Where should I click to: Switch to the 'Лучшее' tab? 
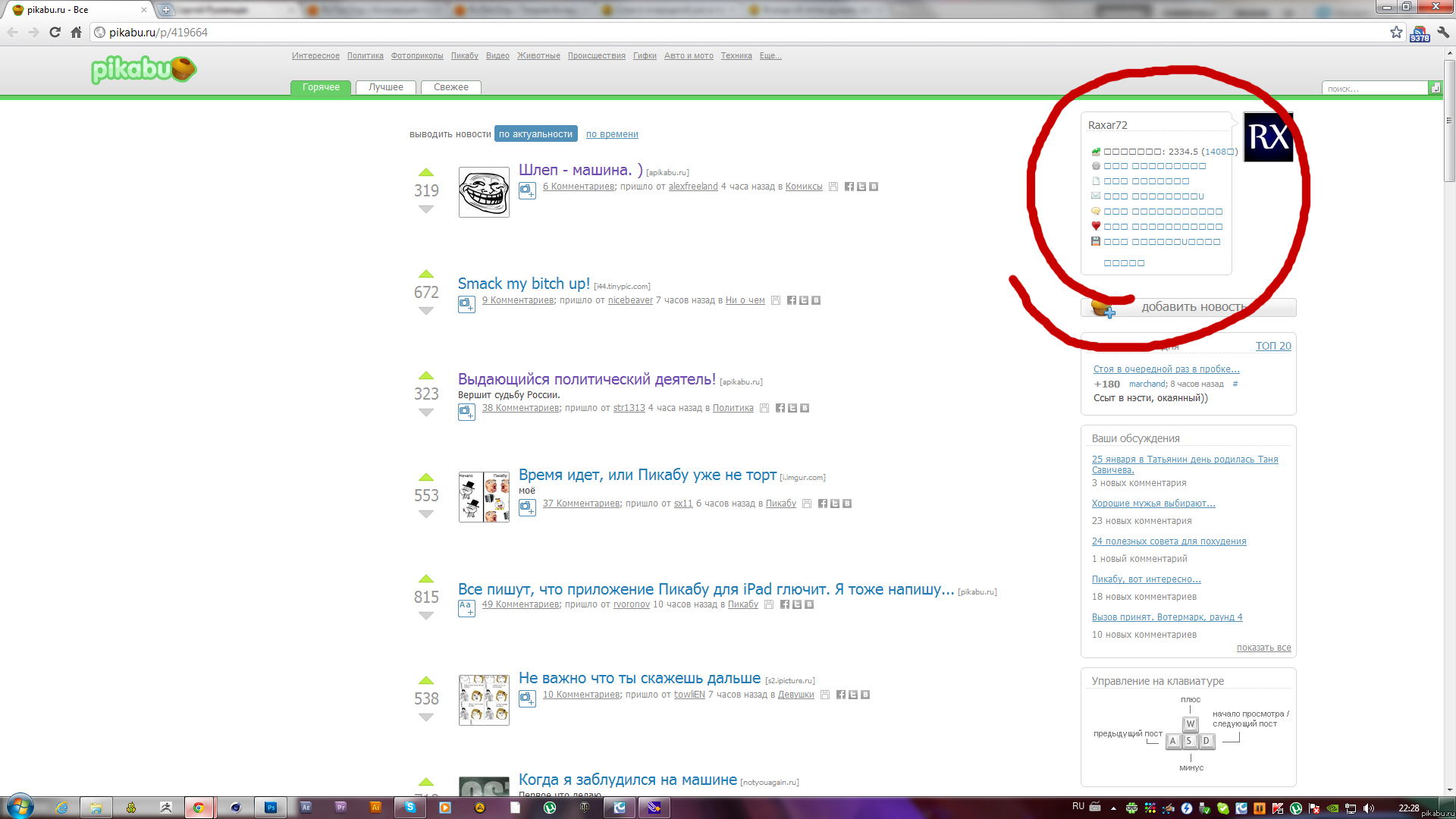coord(385,87)
